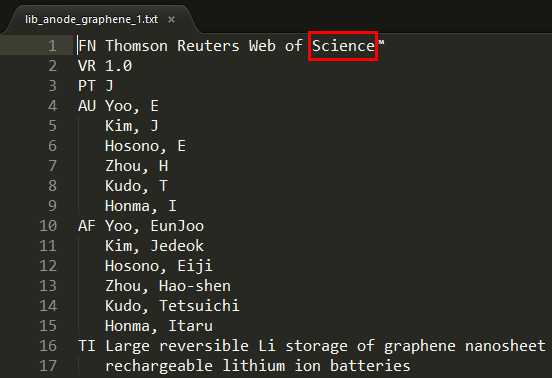Click full name Zhou, Hao-shen
This screenshot has width=552, height=378.
pyautogui.click(x=168, y=286)
